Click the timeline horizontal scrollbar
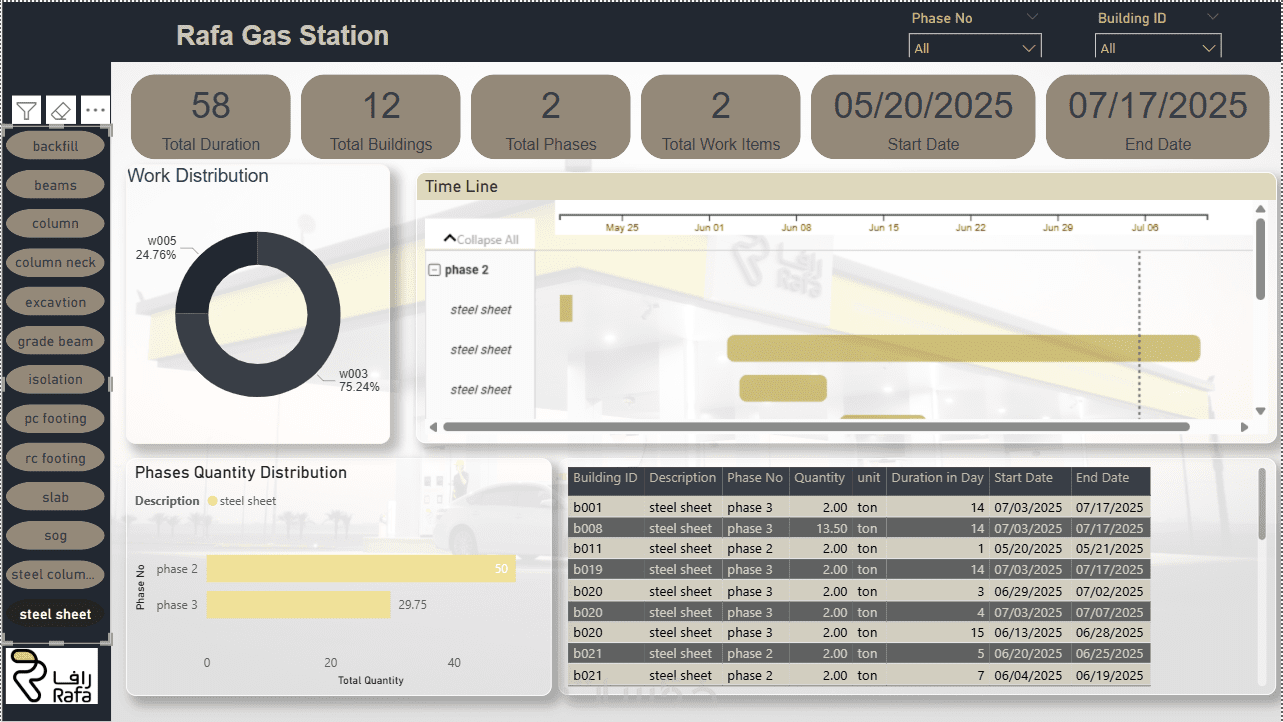This screenshot has width=1283, height=722. click(x=816, y=427)
